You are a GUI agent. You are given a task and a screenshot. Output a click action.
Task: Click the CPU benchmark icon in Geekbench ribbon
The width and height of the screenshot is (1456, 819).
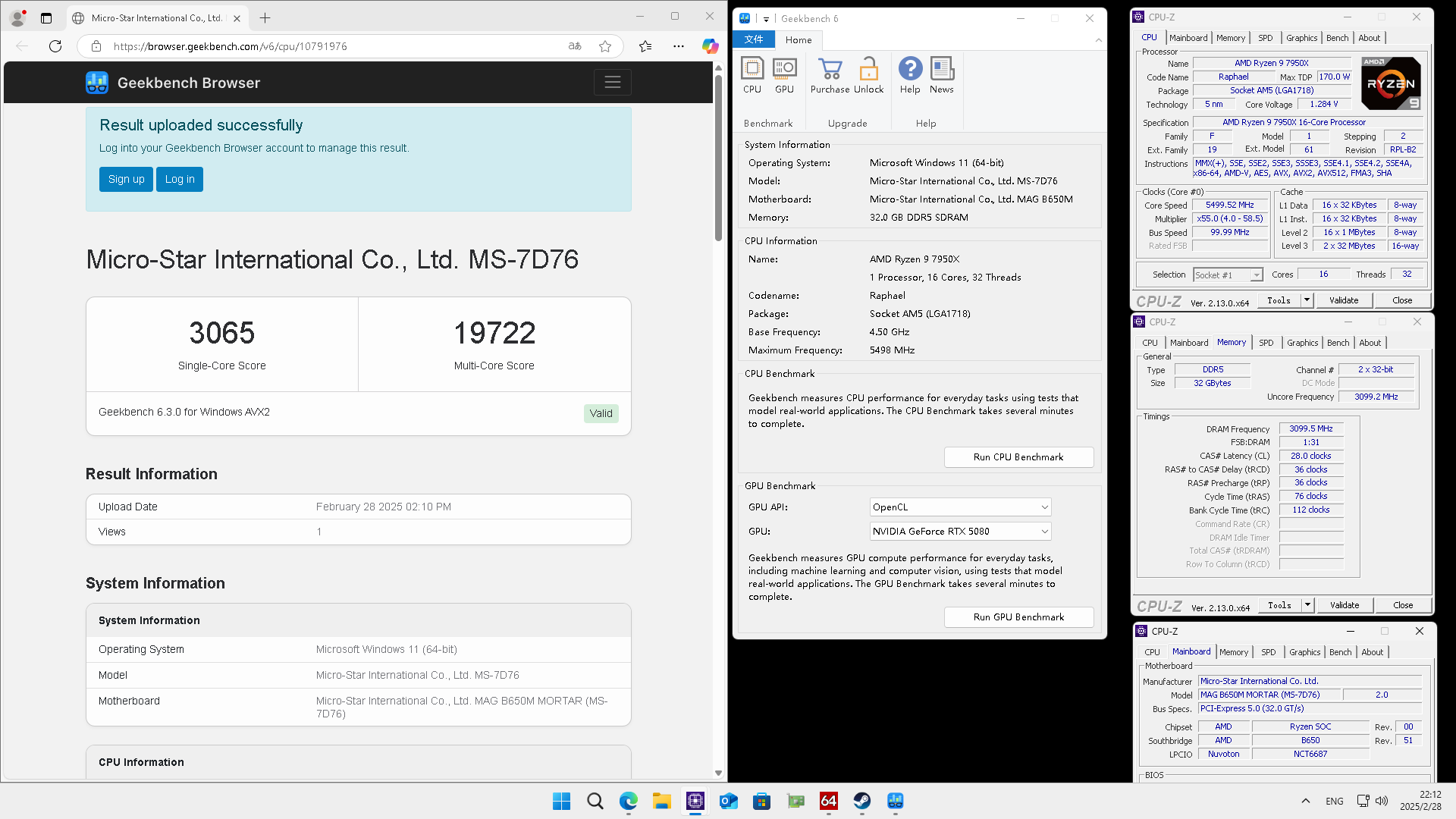(752, 75)
